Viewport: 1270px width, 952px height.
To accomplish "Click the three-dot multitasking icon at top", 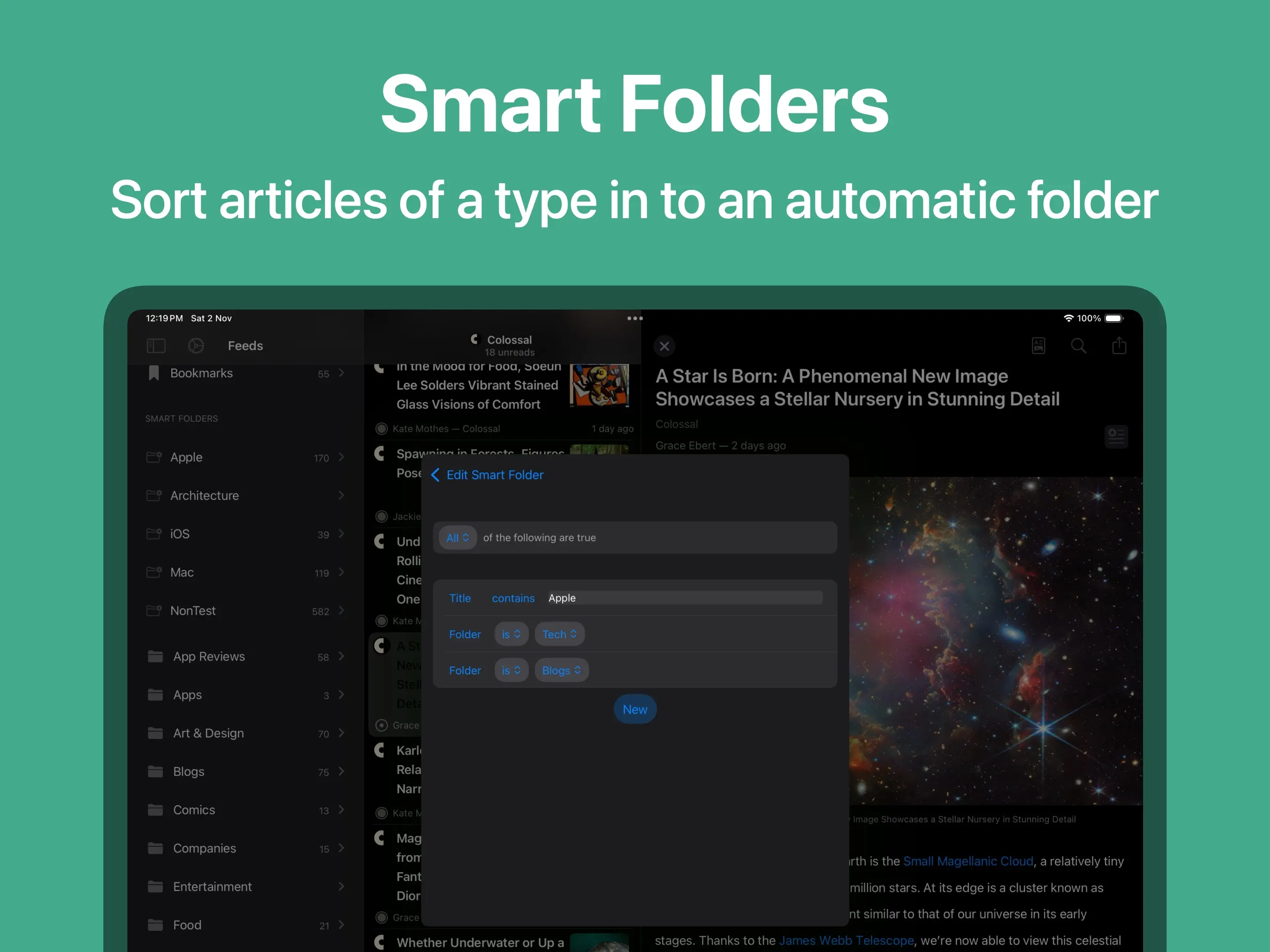I will coord(635,318).
